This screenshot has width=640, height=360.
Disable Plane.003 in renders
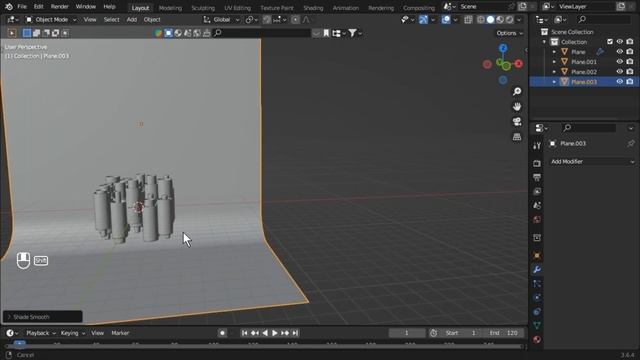click(630, 82)
